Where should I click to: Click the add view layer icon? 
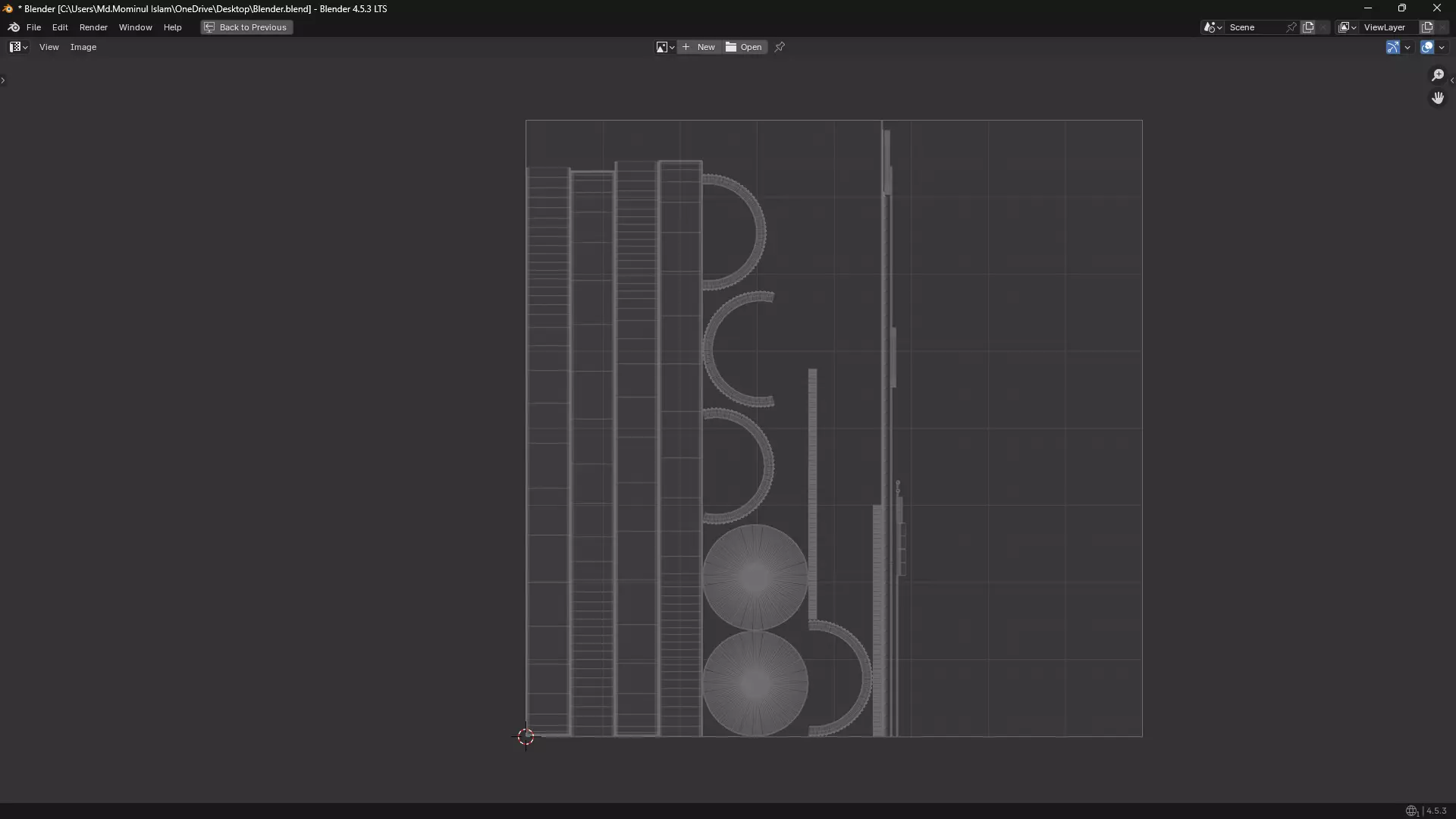(1426, 27)
